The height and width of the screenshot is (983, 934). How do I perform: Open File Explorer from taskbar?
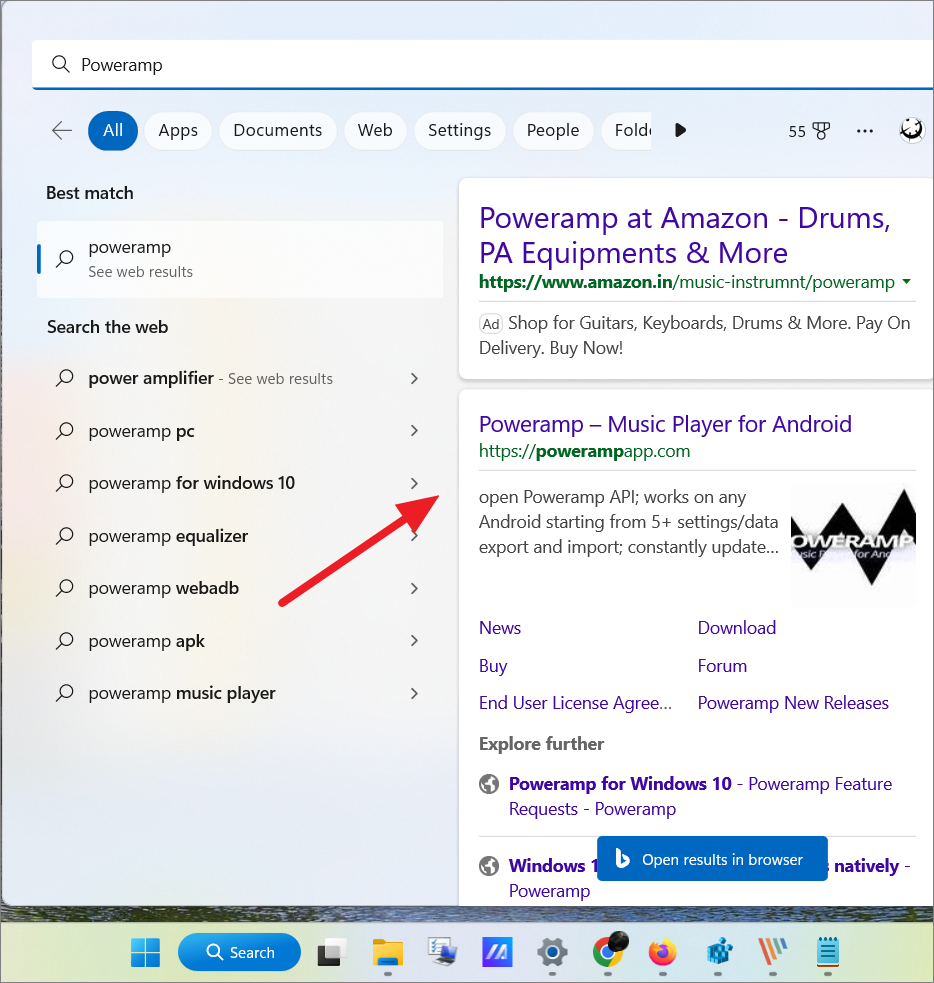tap(388, 953)
